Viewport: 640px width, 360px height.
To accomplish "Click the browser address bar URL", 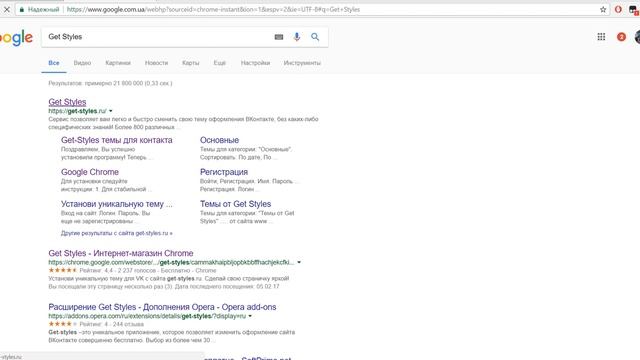I will [213, 9].
